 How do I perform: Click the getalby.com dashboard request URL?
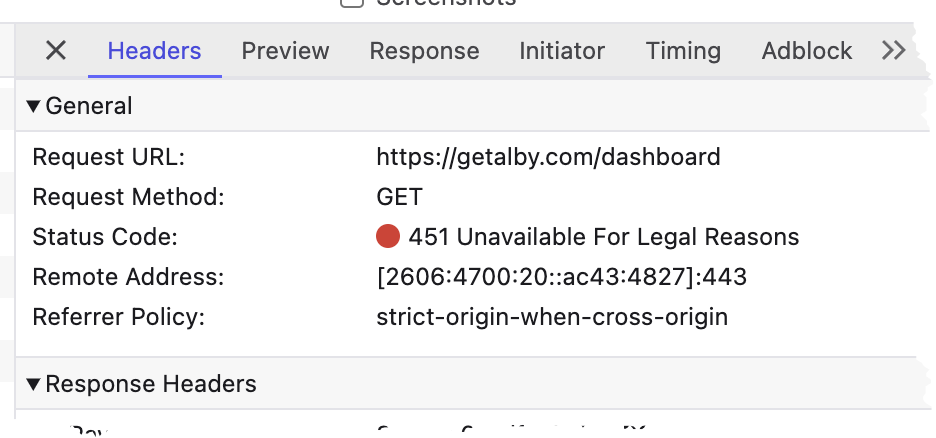coord(548,157)
